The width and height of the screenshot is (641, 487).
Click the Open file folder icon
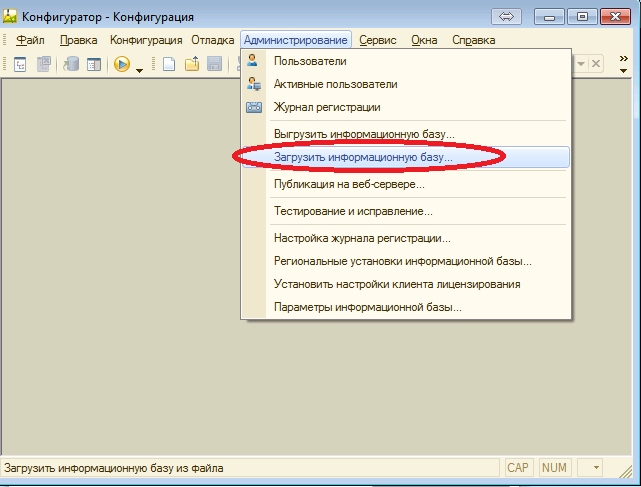click(x=192, y=64)
